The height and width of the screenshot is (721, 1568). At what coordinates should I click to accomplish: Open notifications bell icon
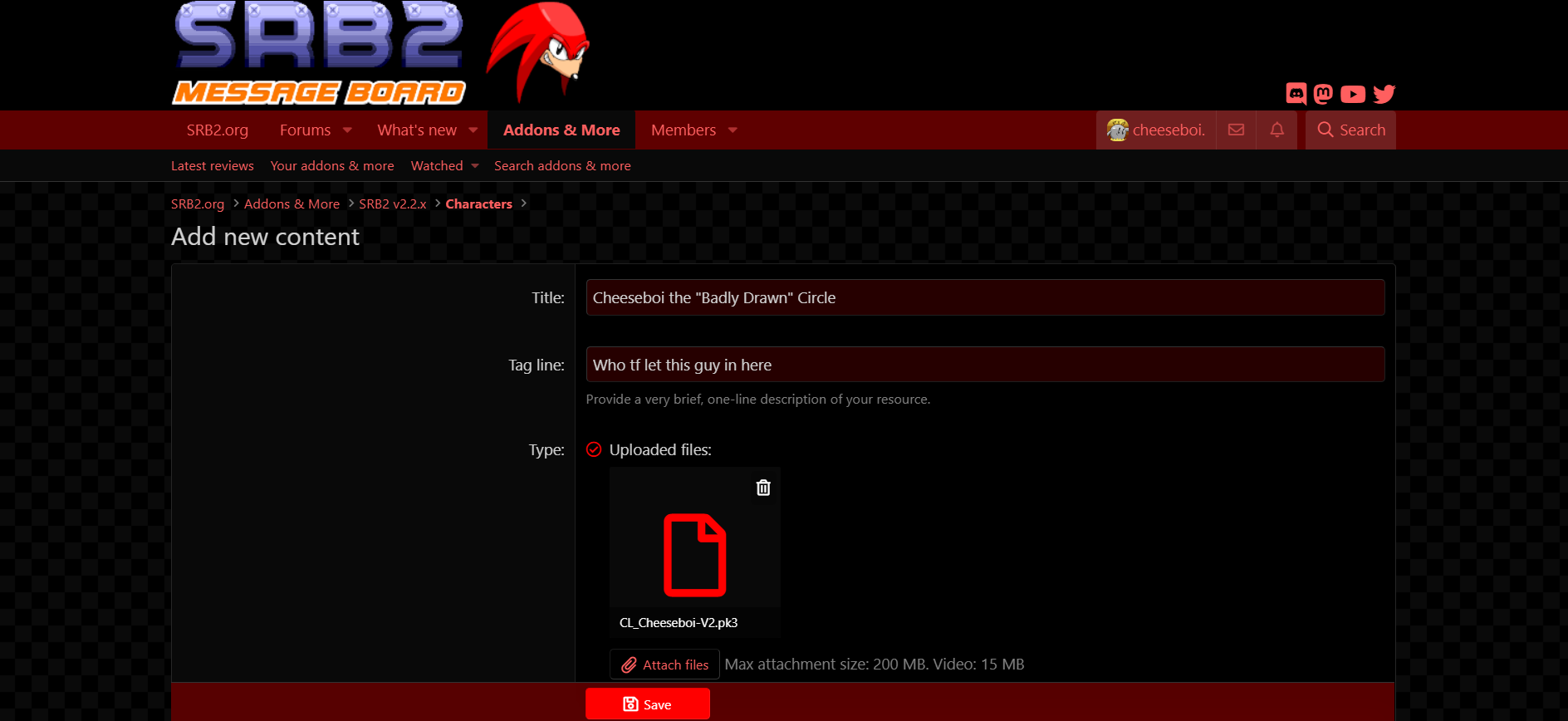click(1276, 130)
